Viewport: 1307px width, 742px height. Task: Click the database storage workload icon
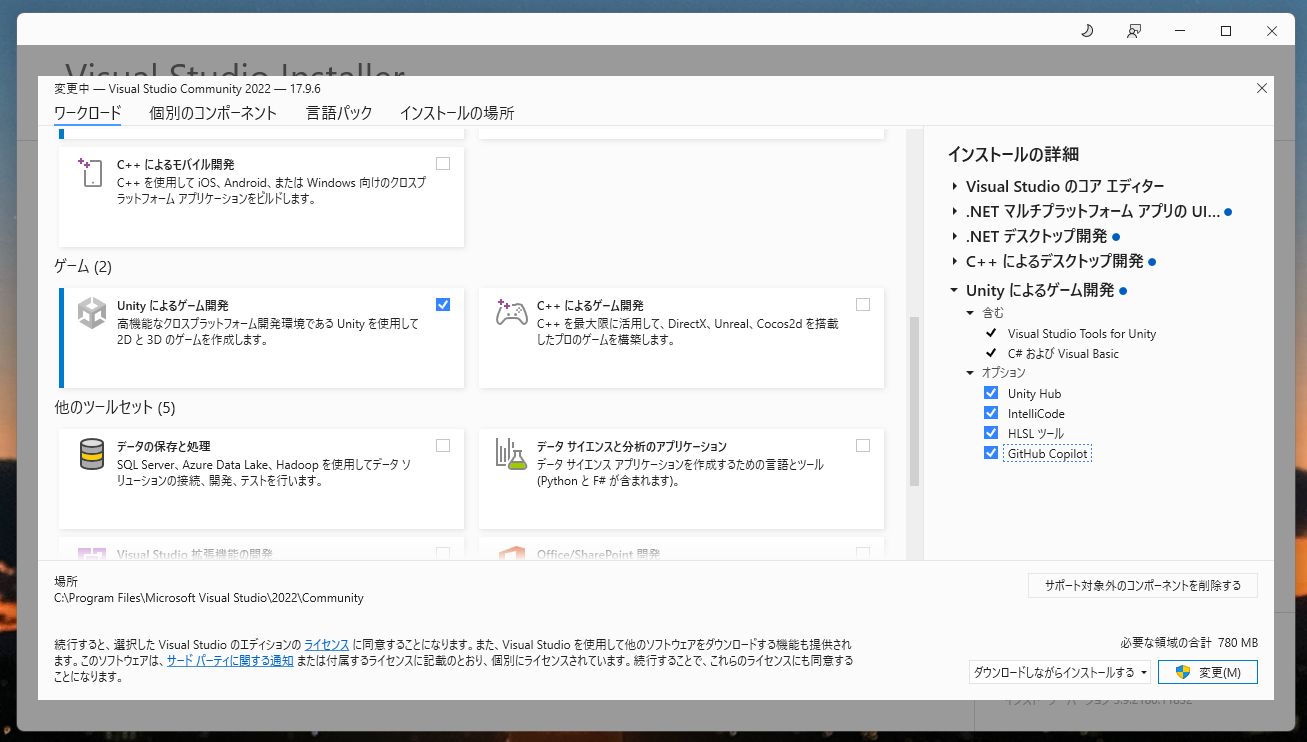(92, 454)
